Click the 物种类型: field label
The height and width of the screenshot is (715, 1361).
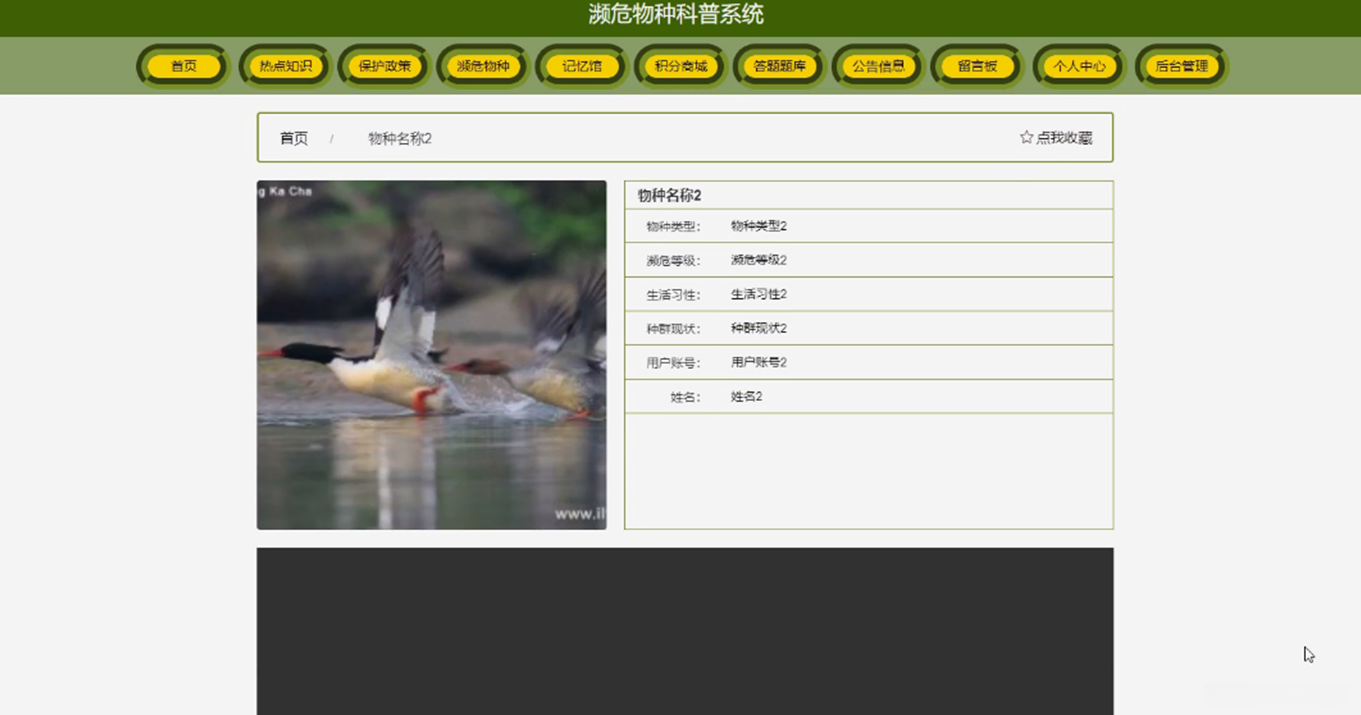[x=673, y=227]
